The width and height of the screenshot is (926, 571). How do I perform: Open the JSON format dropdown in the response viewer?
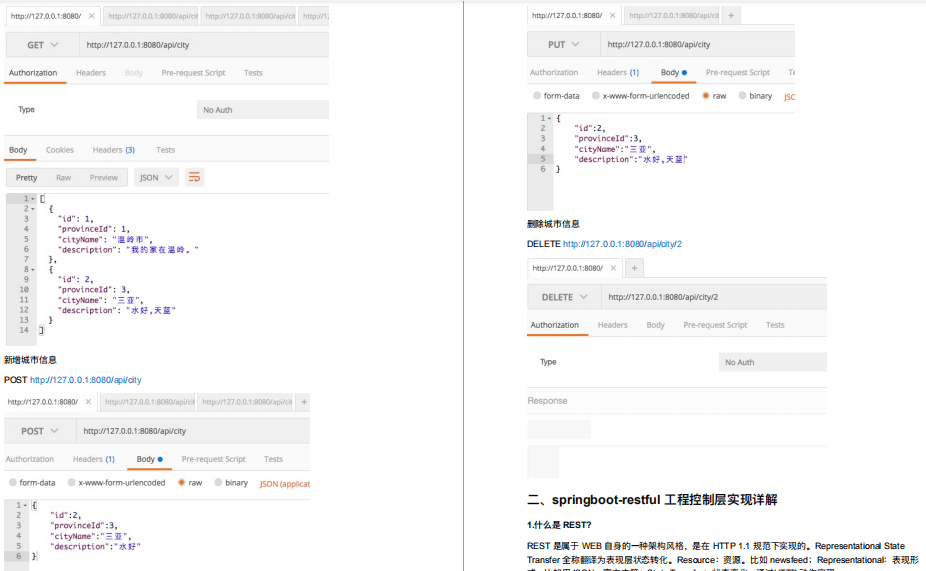[x=156, y=177]
